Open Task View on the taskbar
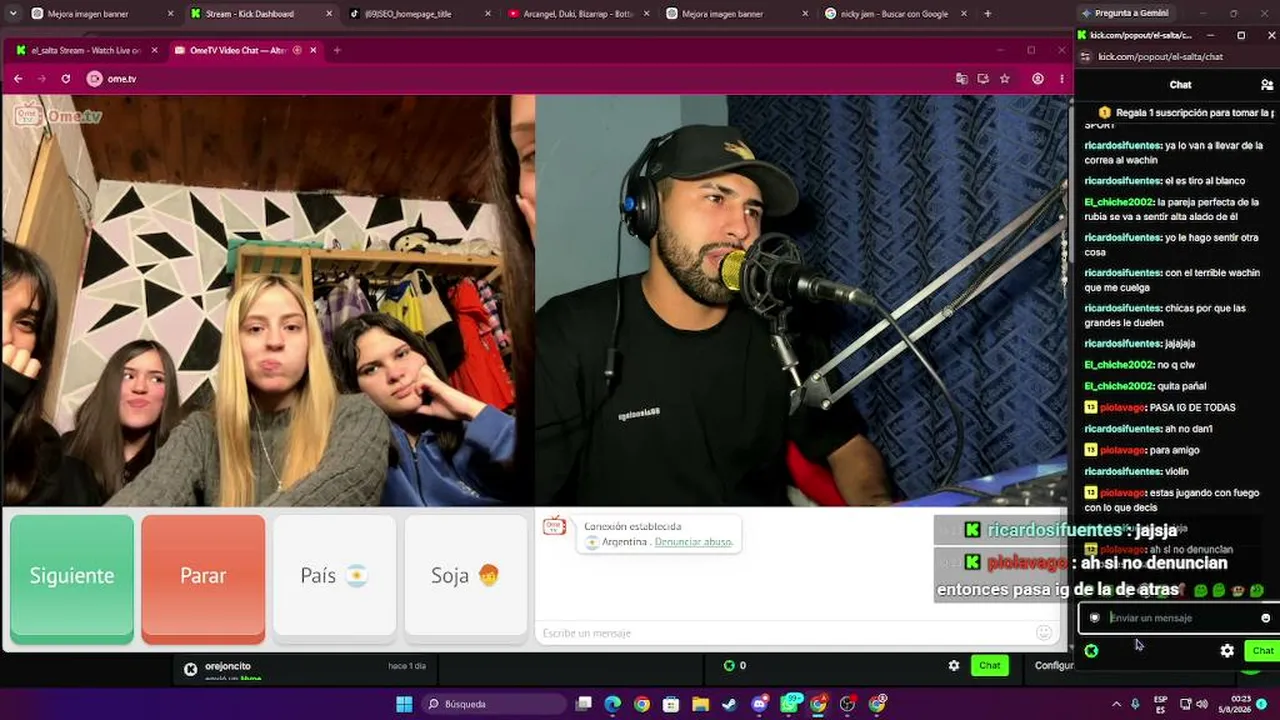 pos(583,704)
